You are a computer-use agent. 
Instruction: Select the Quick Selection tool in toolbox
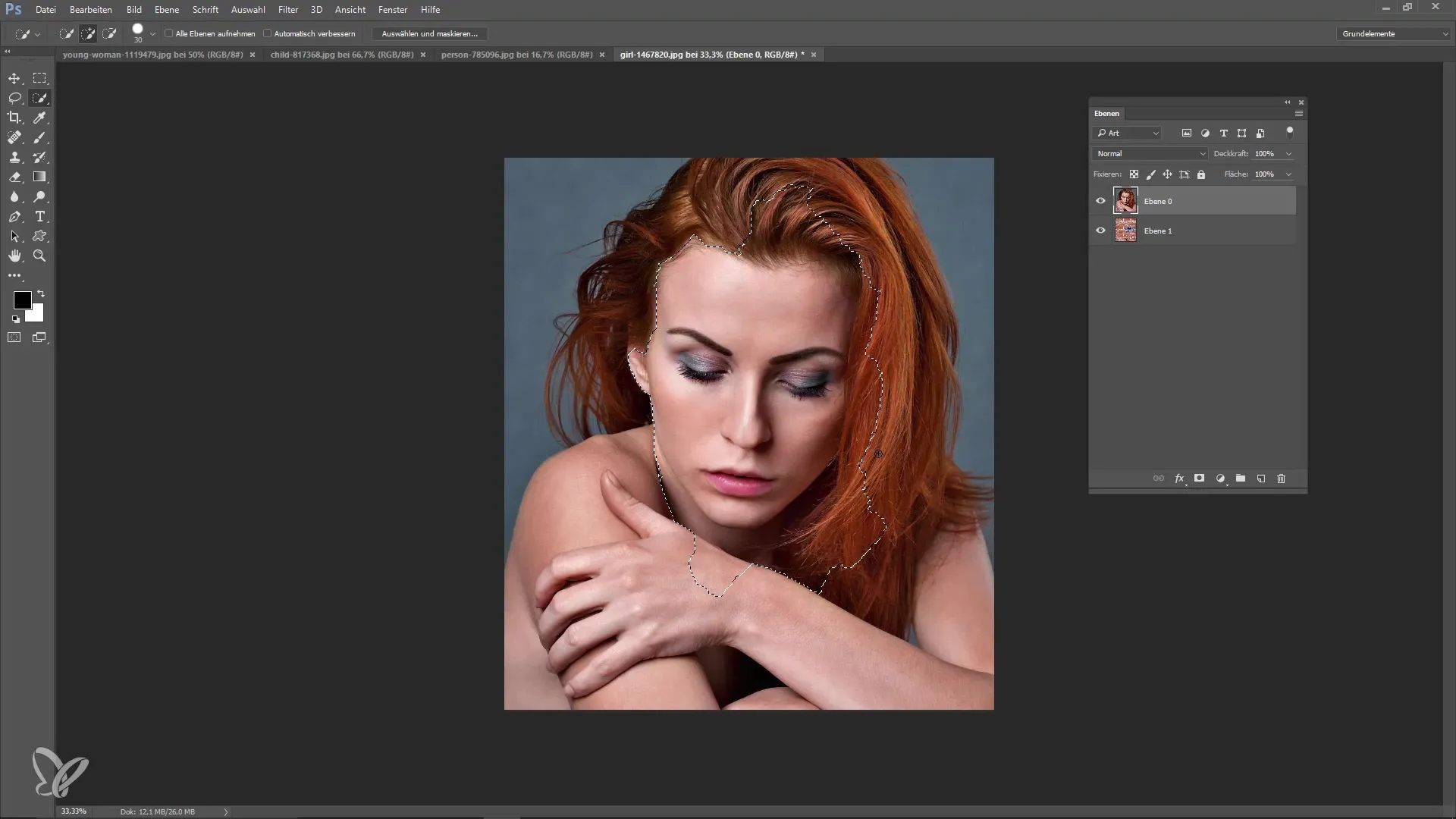click(39, 98)
